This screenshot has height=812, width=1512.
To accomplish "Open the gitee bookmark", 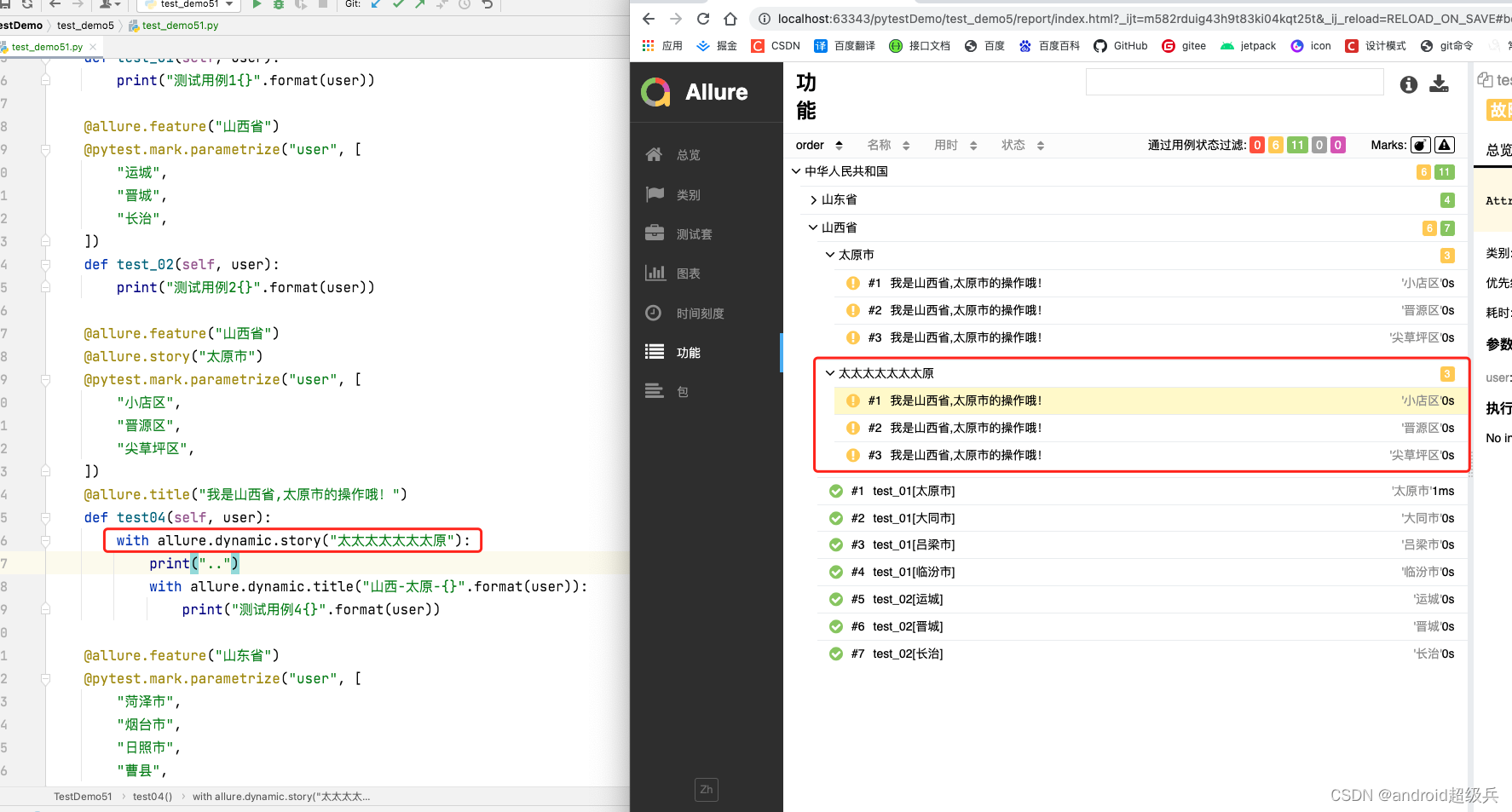I will point(1184,46).
